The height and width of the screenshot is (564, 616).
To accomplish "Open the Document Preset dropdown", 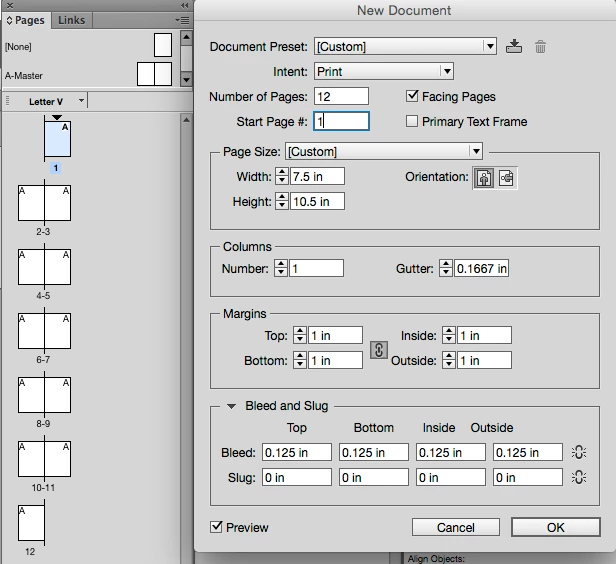I will point(405,46).
